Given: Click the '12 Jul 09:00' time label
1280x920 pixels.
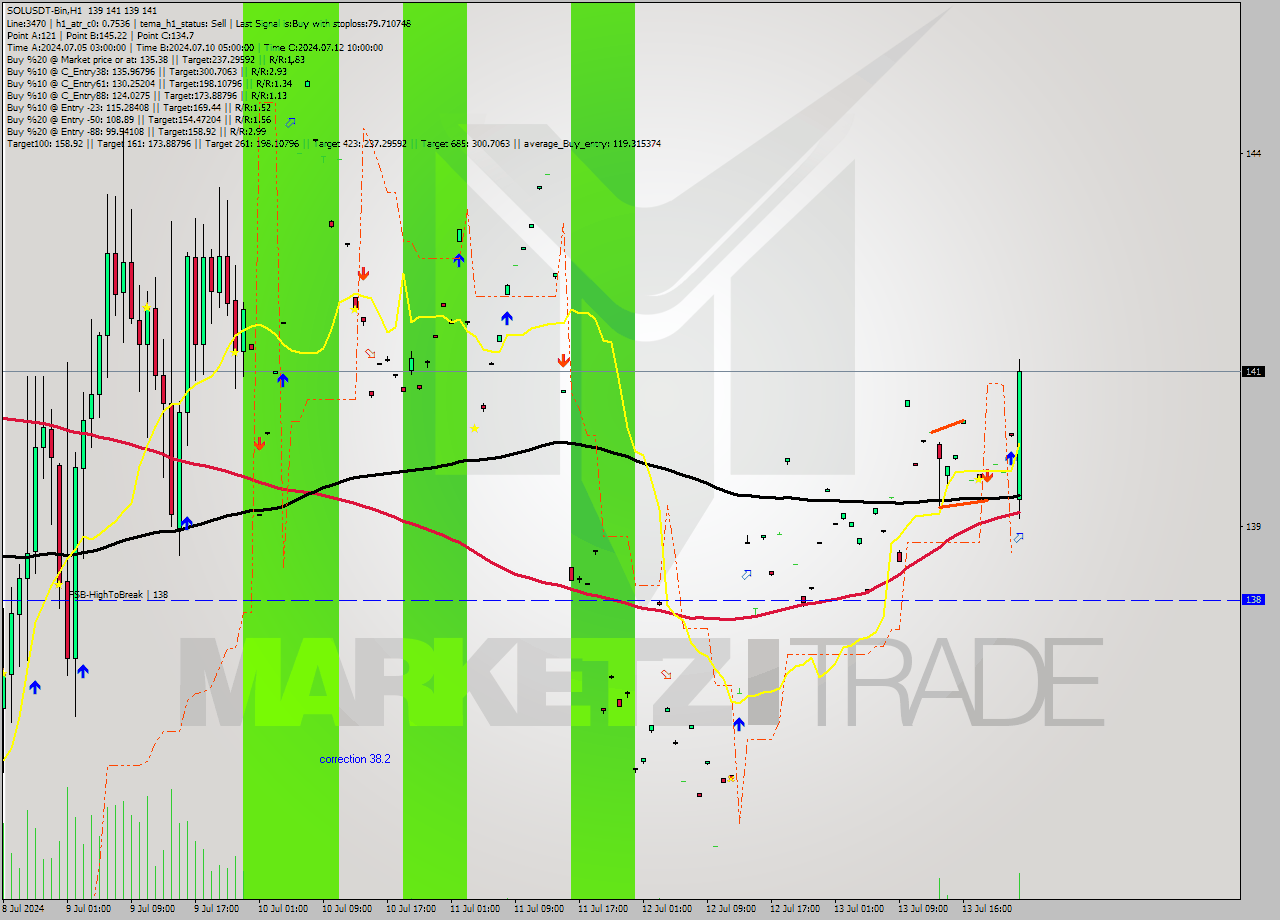Looking at the screenshot, I should click(x=730, y=909).
